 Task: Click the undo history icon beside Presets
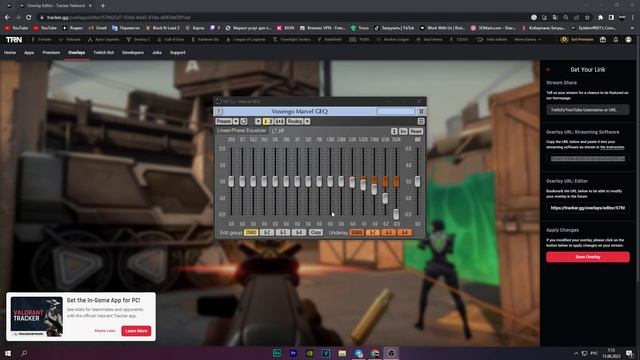(244, 121)
